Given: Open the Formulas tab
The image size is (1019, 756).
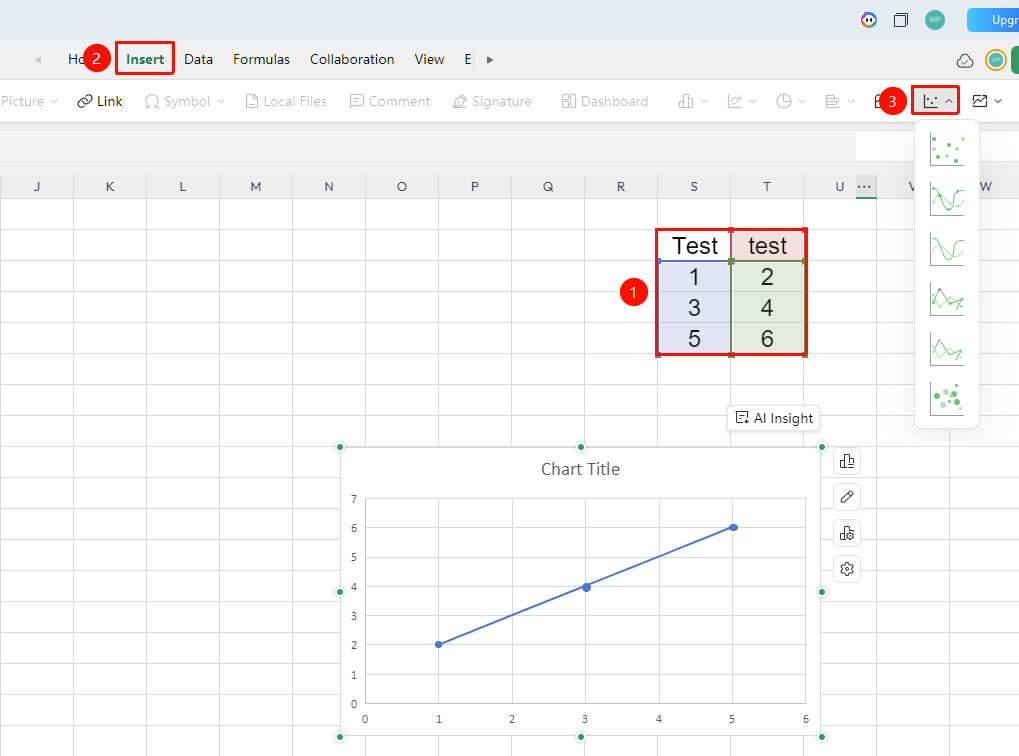Looking at the screenshot, I should pos(261,59).
